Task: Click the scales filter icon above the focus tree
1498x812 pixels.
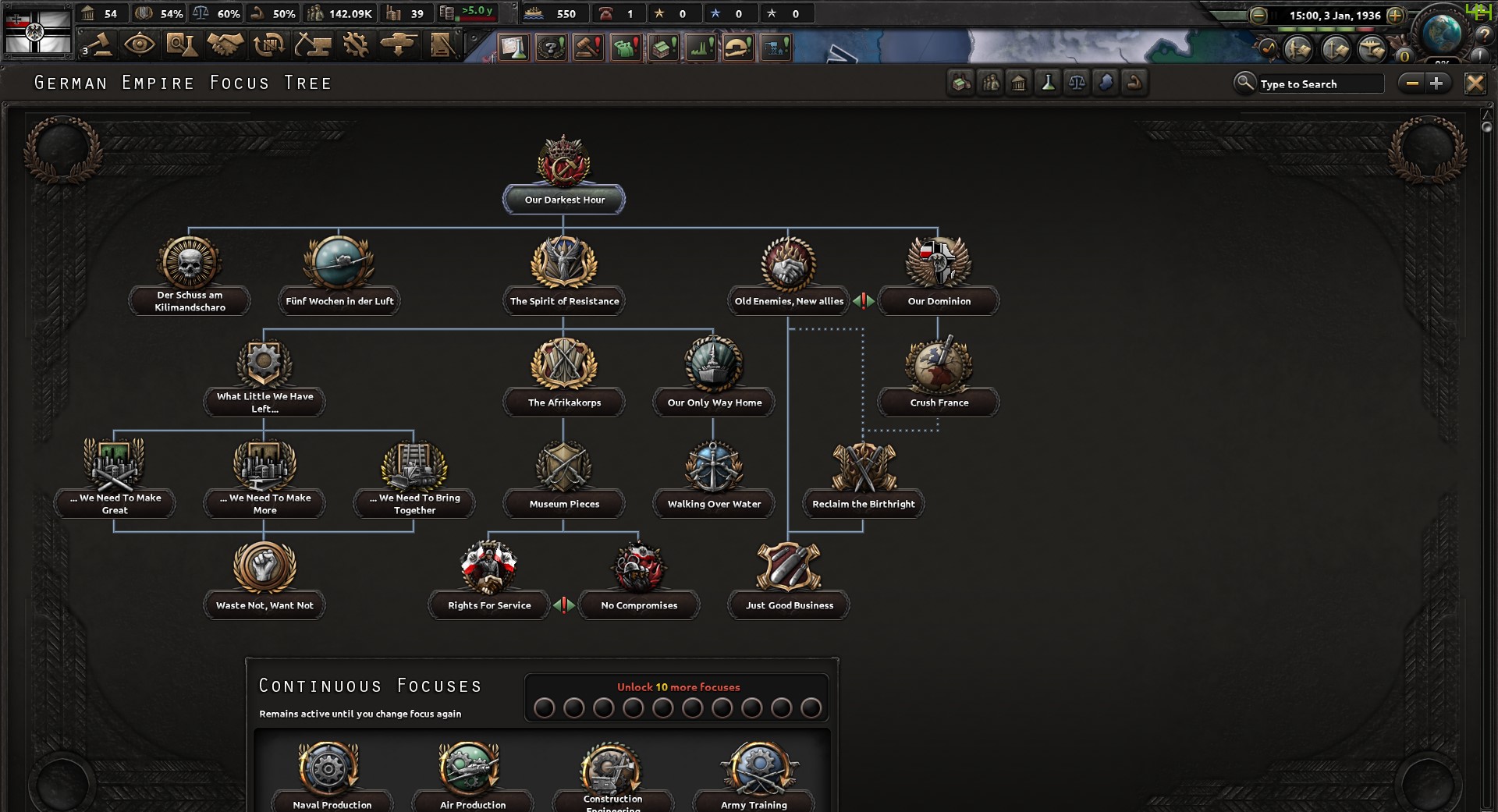Action: 1077,83
